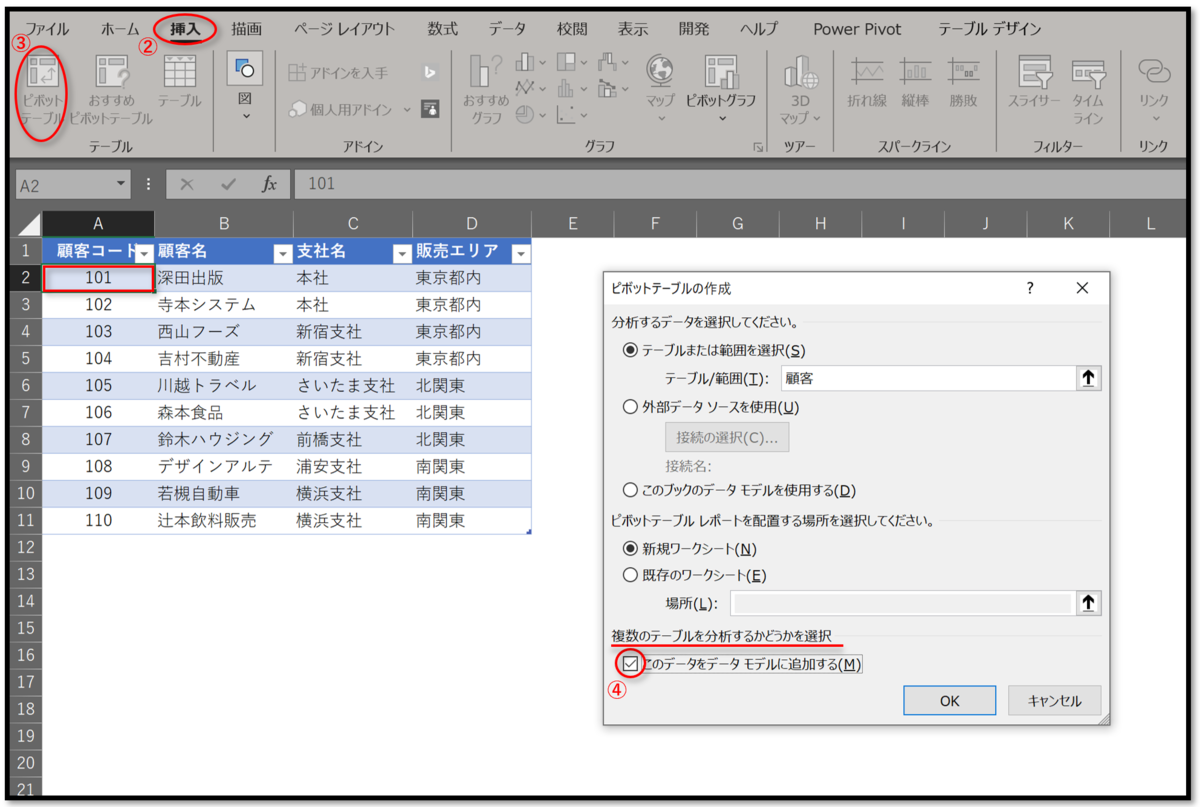The height and width of the screenshot is (807, 1200).
Task: Click the Bing Maps add-in icon
Action: [430, 72]
